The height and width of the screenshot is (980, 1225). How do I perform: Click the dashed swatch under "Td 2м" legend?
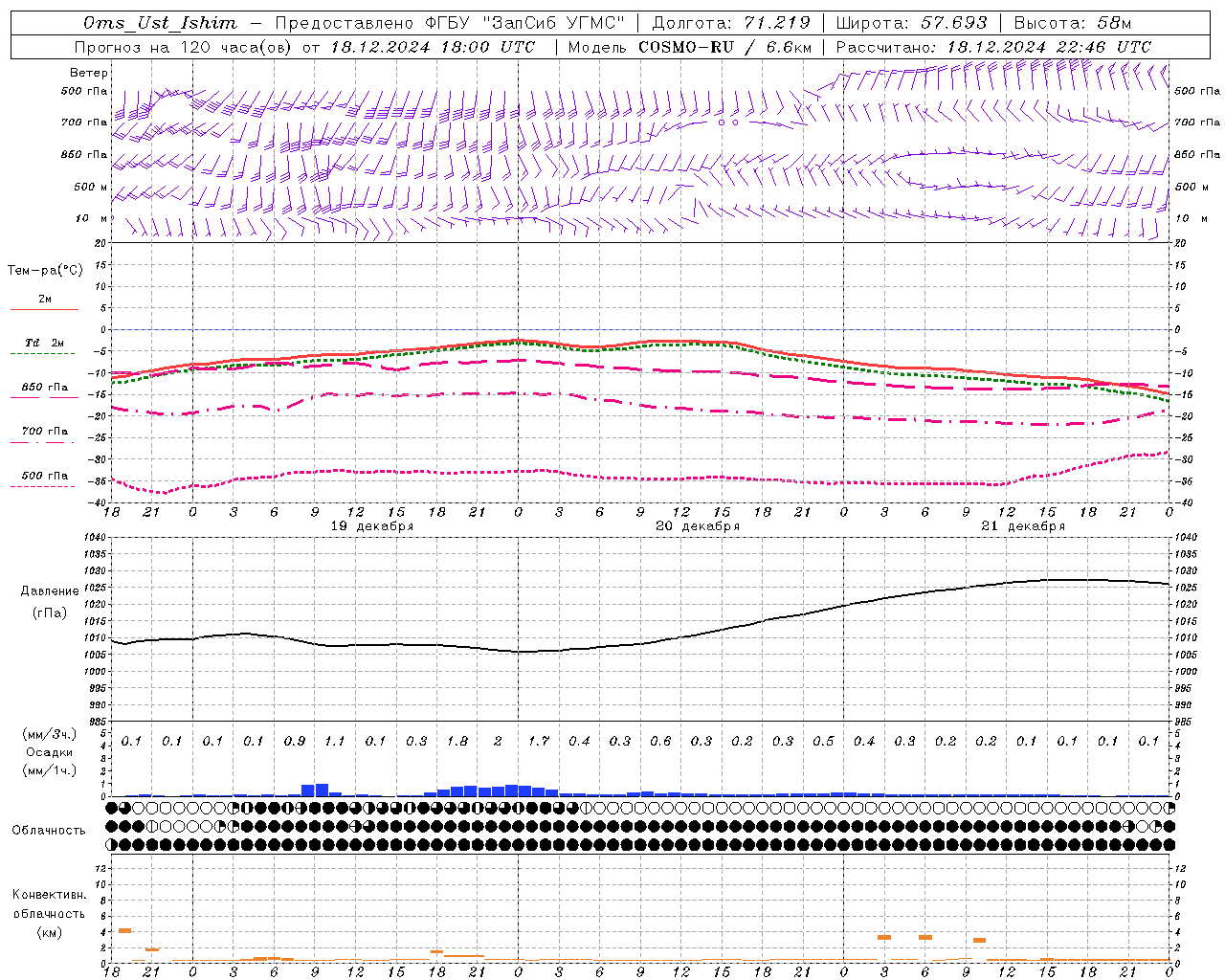(44, 354)
